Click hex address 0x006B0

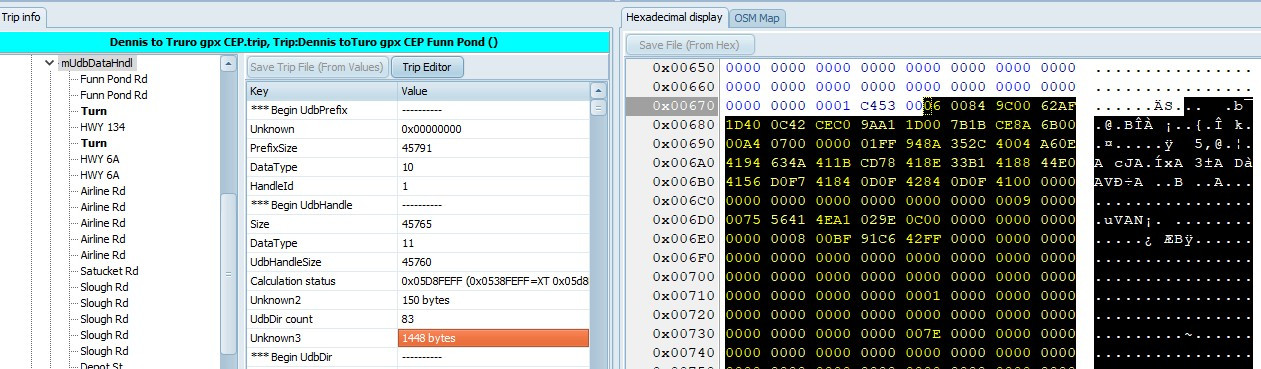click(684, 182)
